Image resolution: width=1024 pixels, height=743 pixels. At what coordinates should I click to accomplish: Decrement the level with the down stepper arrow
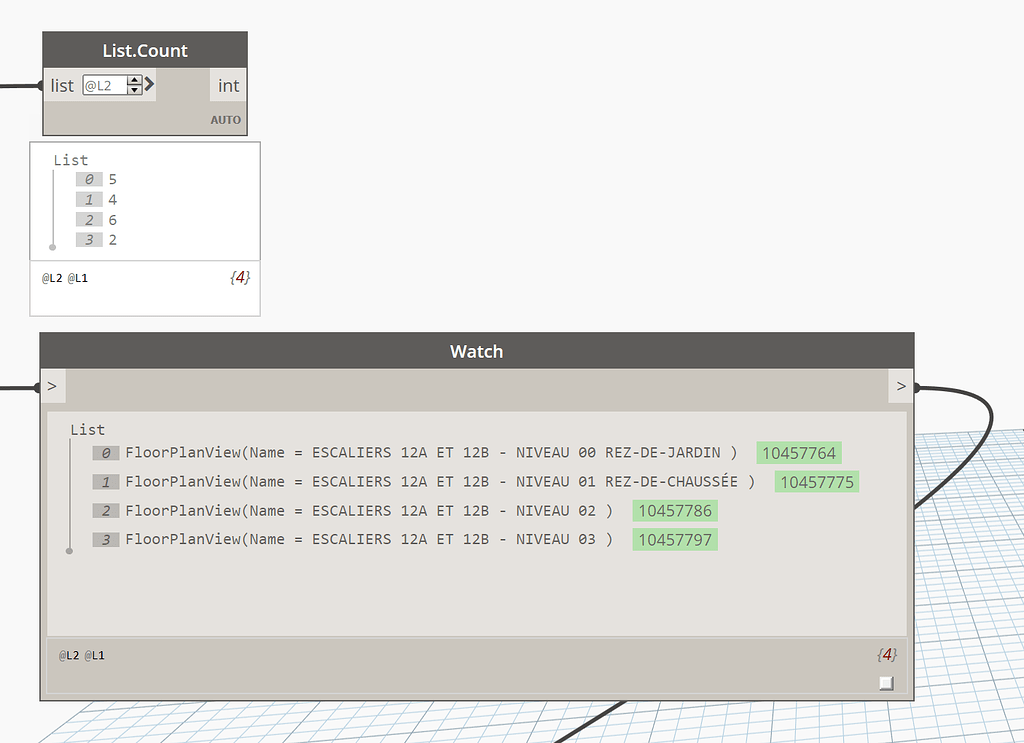tap(134, 89)
